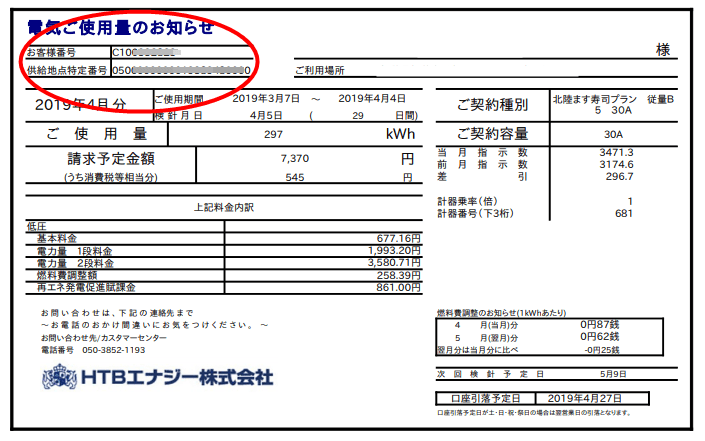Screen dimensions: 705x441
Task: Select the difference value 296.7
Action: coord(619,177)
